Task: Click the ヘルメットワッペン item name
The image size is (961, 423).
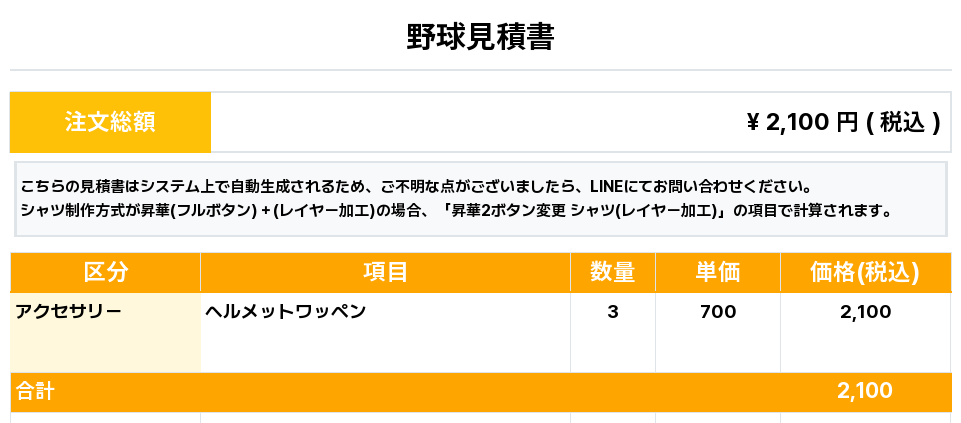Action: click(285, 311)
